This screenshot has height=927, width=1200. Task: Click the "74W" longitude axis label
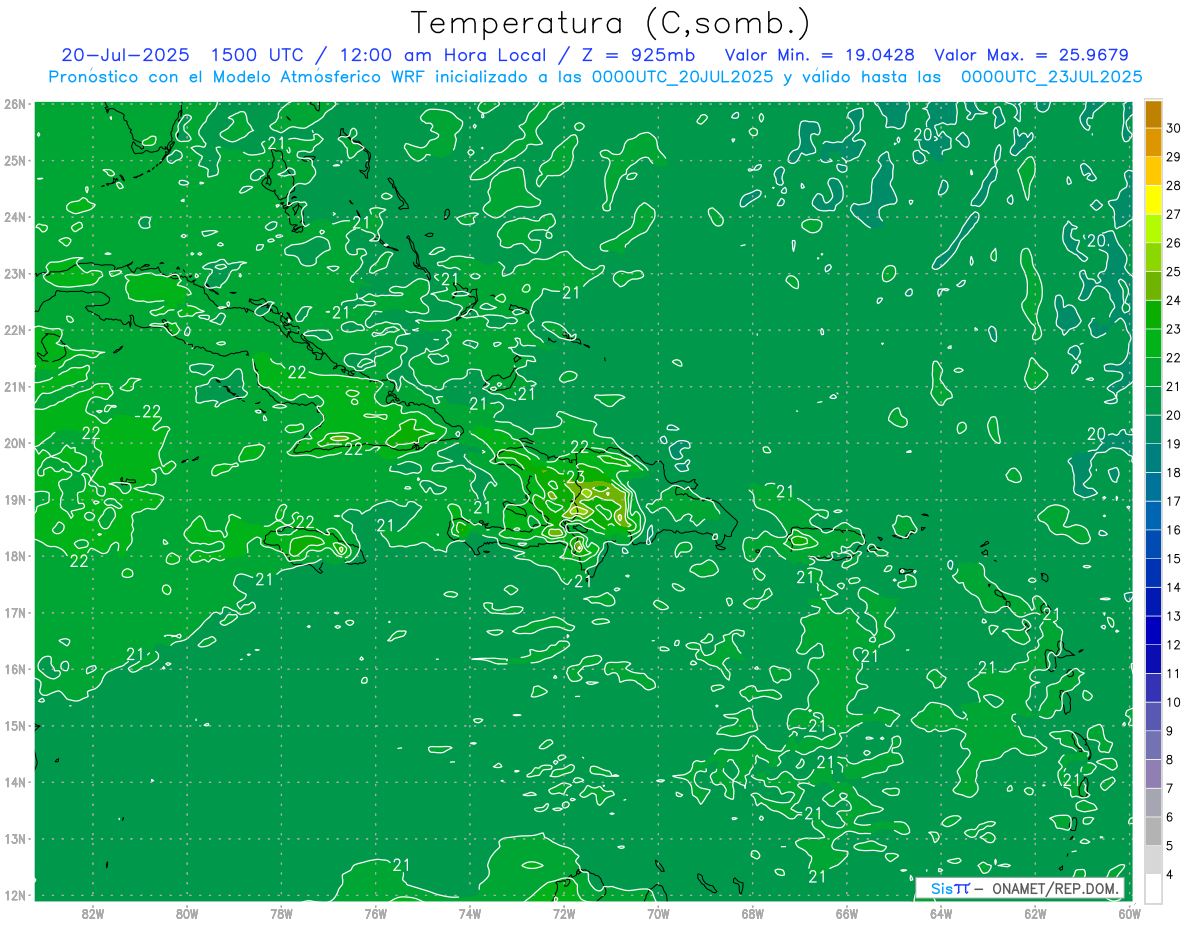pyautogui.click(x=470, y=913)
